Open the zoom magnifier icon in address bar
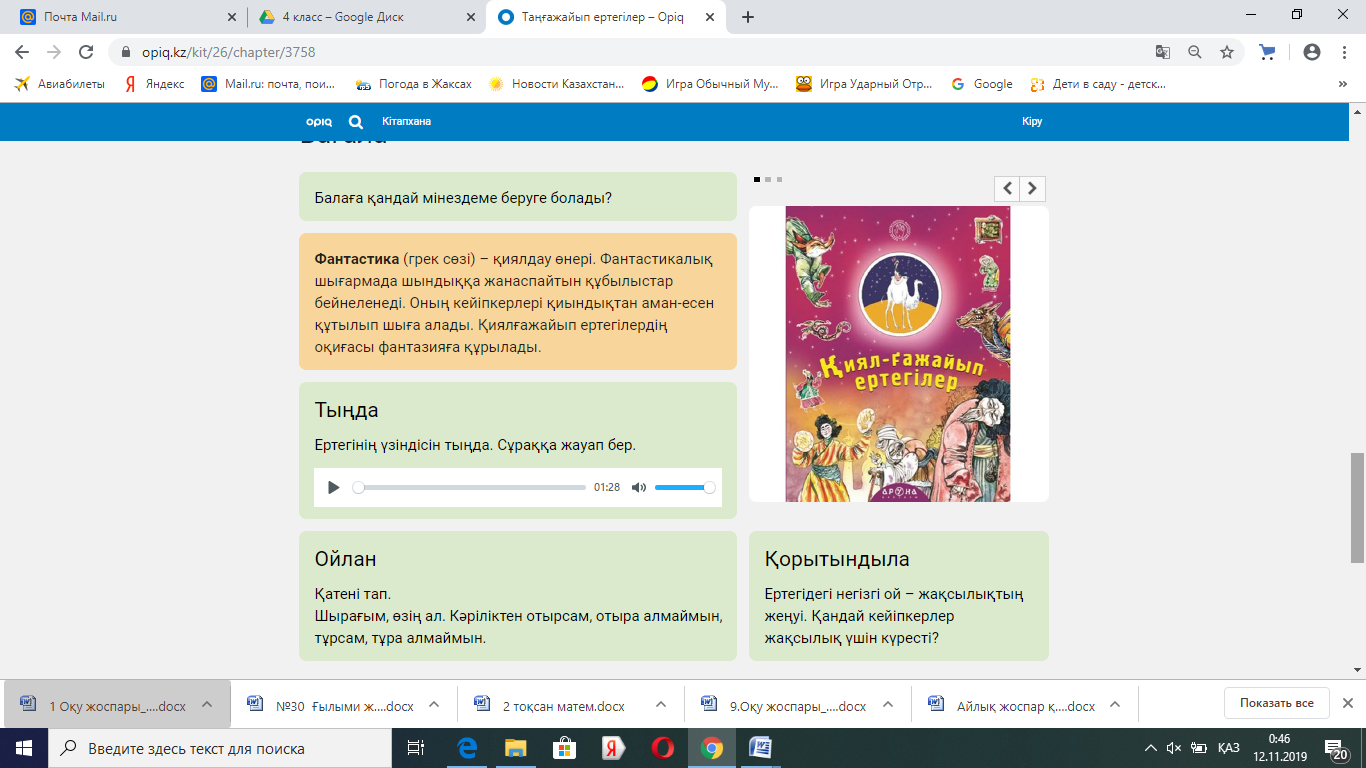1366x768 pixels. coord(1195,52)
